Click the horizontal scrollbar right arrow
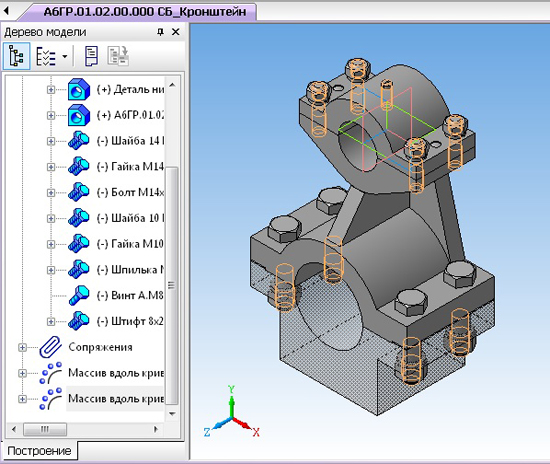 [x=156, y=429]
